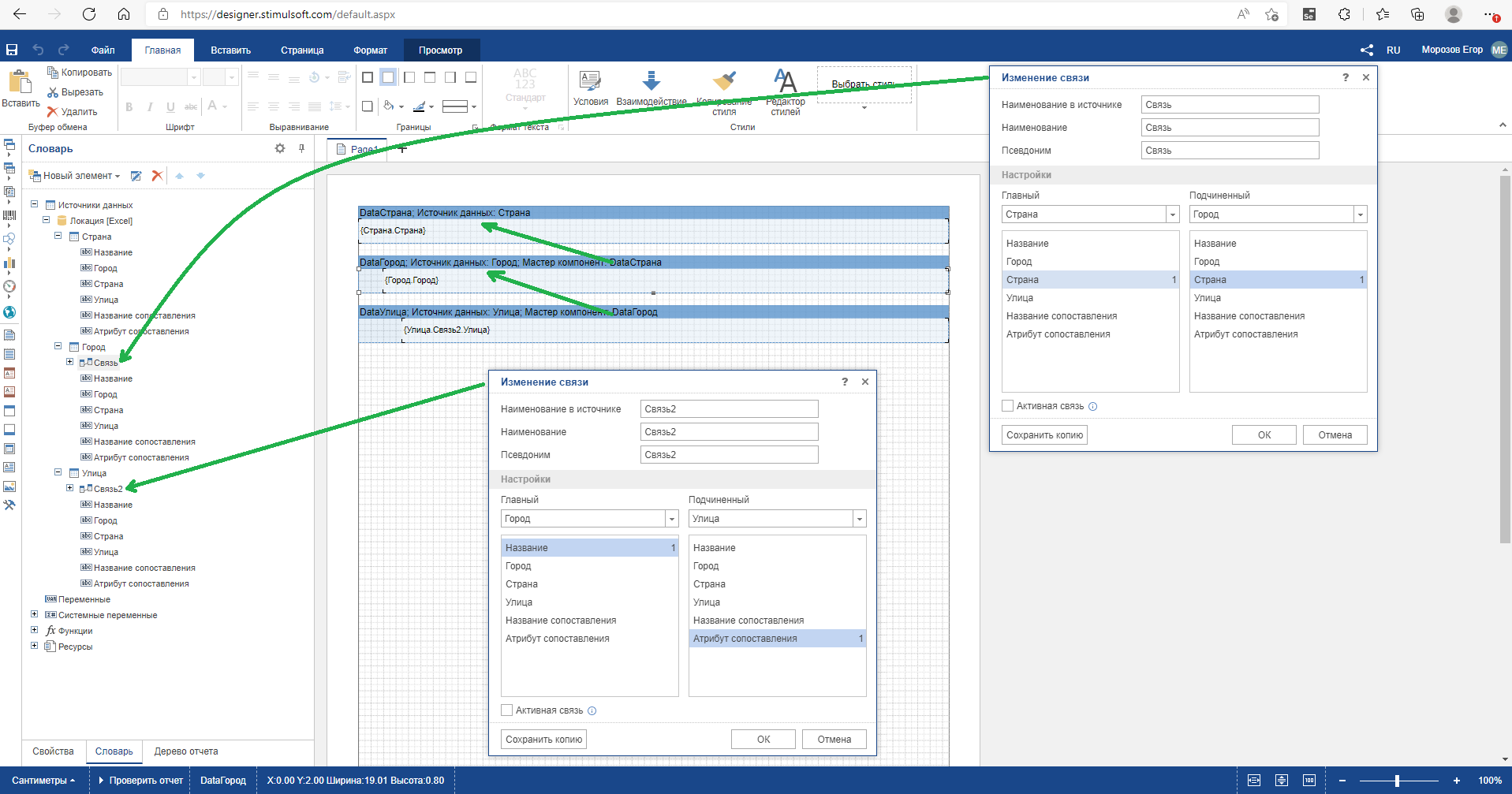This screenshot has height=794, width=1512.
Task: Click the edit element icon in Словарь toolbar
Action: [136, 176]
